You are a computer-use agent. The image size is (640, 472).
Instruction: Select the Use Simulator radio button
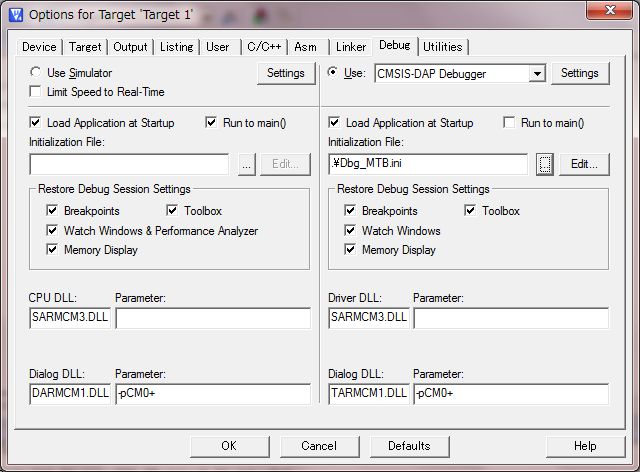(37, 73)
